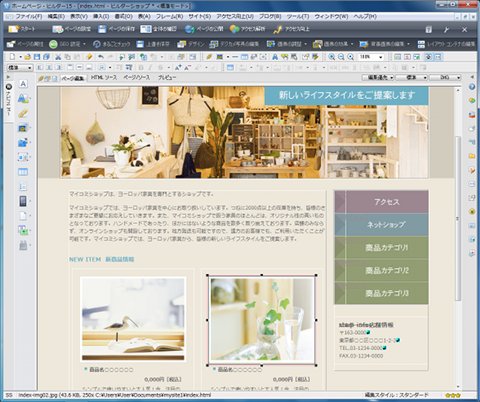The height and width of the screenshot is (402, 480).
Task: Click the NEW ITEM 新商品情報 heading
Action: tap(102, 259)
